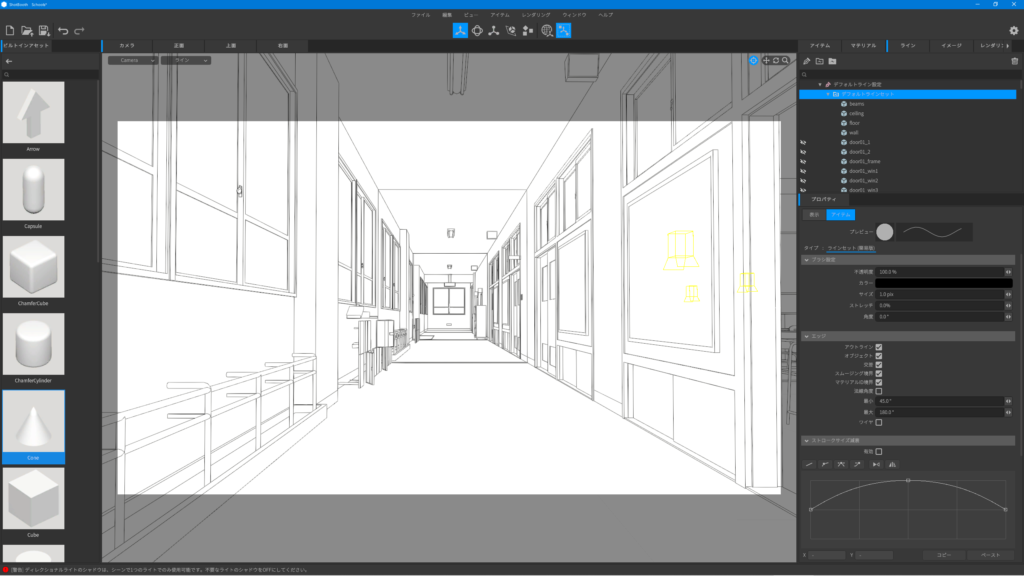Select the scale axis tool in center toolbar
The width and height of the screenshot is (1024, 576).
[494, 30]
